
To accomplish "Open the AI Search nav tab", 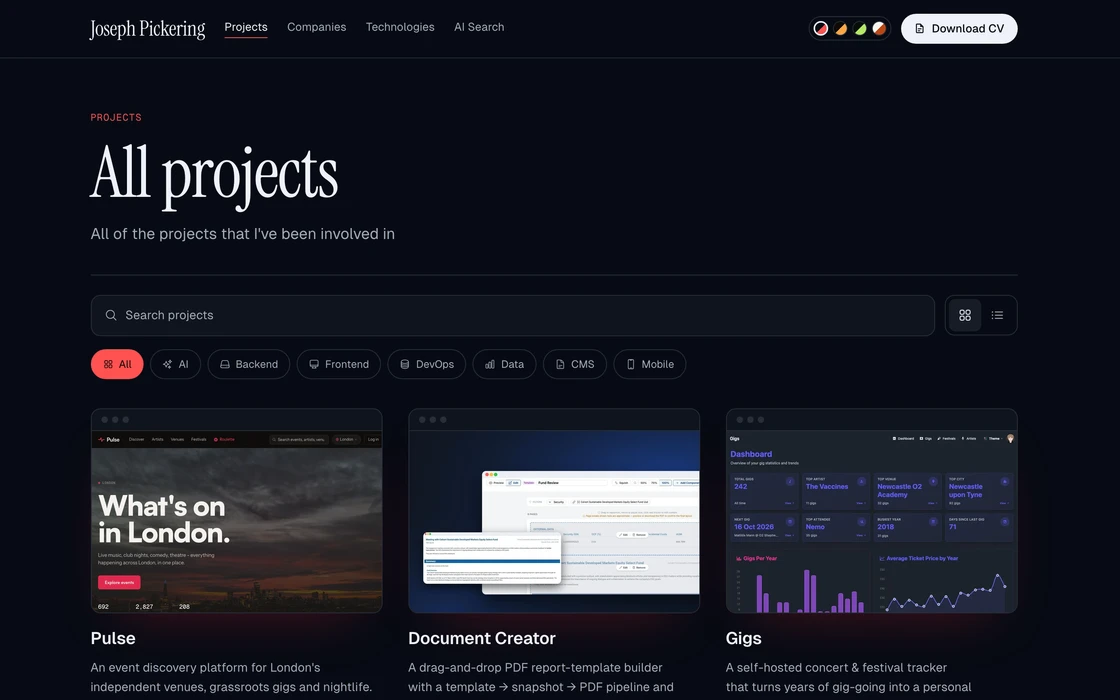I will (x=479, y=27).
